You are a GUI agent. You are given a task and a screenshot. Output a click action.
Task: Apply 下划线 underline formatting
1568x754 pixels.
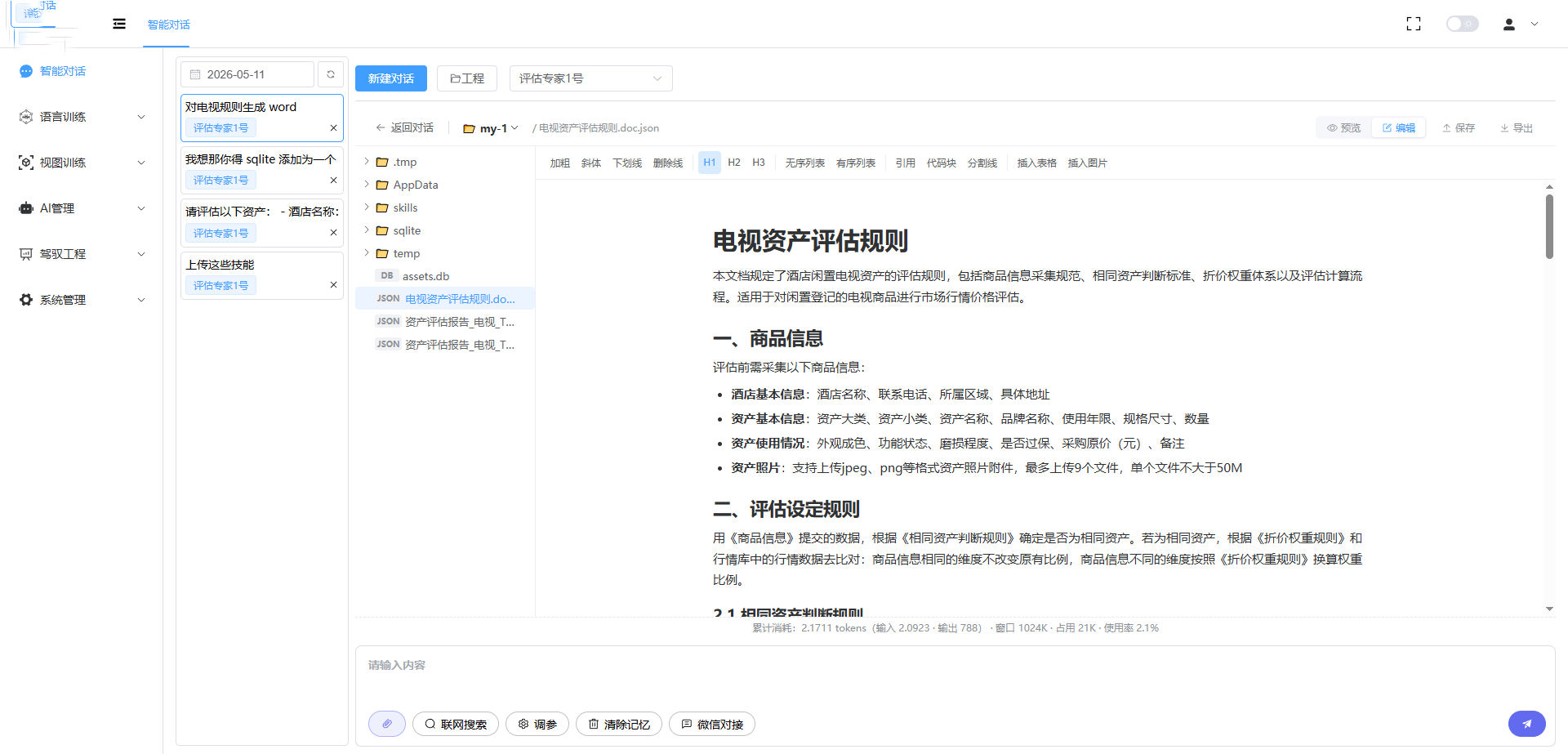click(627, 163)
